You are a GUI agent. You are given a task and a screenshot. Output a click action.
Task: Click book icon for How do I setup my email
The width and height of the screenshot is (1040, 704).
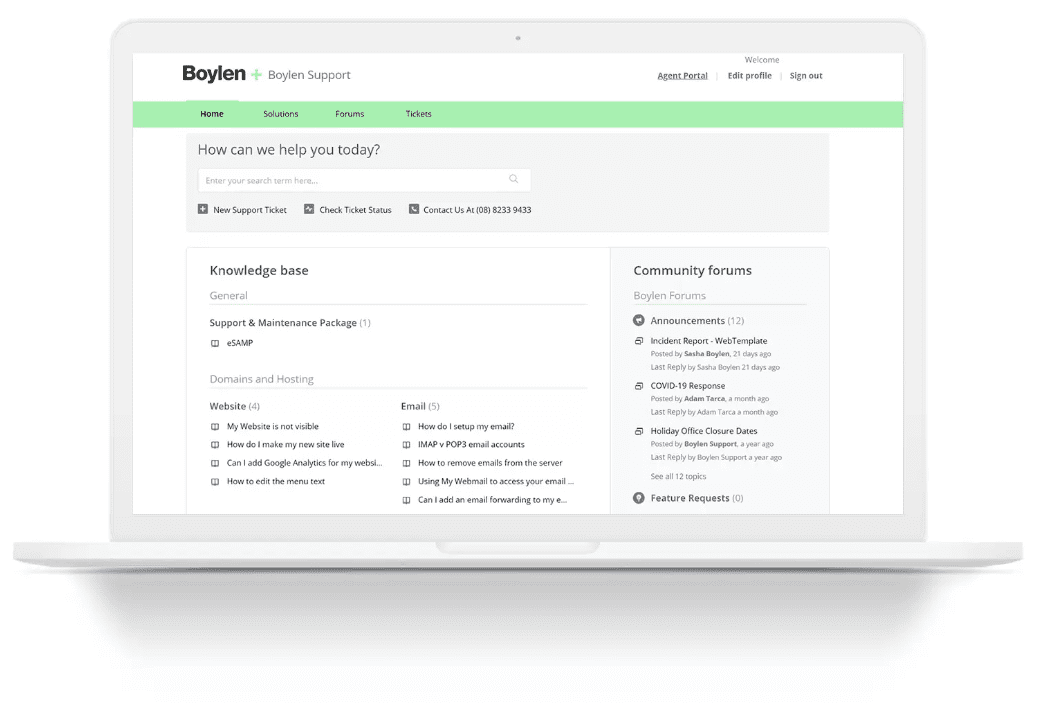pyautogui.click(x=407, y=427)
